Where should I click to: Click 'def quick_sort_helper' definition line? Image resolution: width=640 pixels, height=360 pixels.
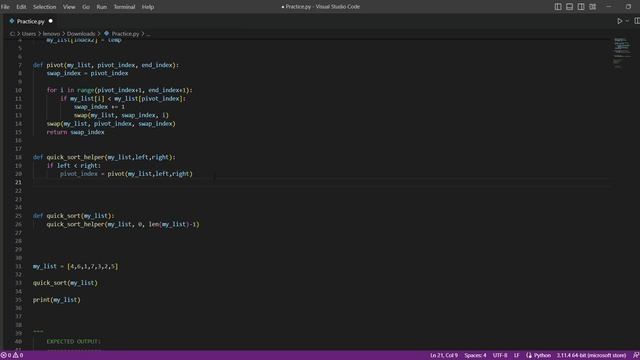pos(104,157)
